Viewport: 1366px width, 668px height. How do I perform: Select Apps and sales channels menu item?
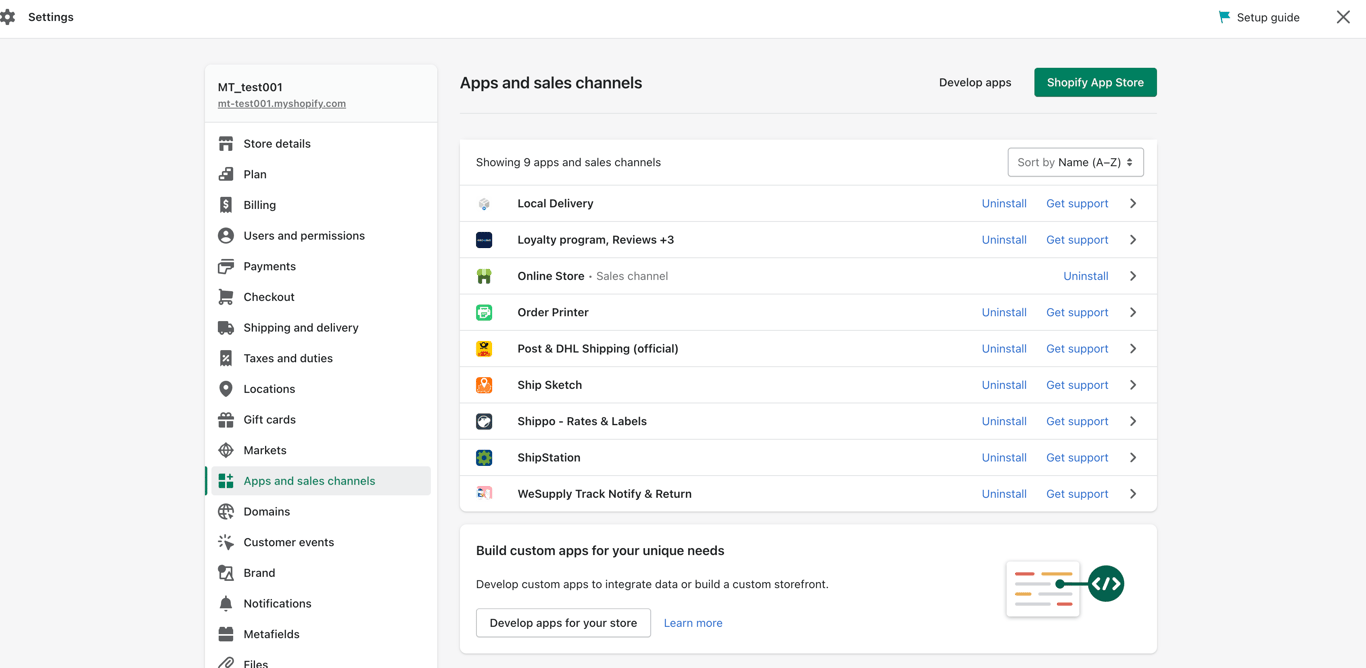tap(320, 481)
